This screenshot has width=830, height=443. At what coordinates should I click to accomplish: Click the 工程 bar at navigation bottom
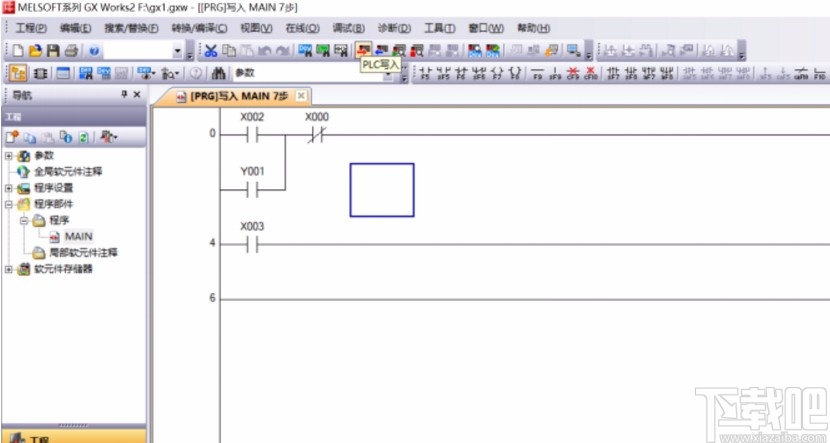[x=74, y=436]
